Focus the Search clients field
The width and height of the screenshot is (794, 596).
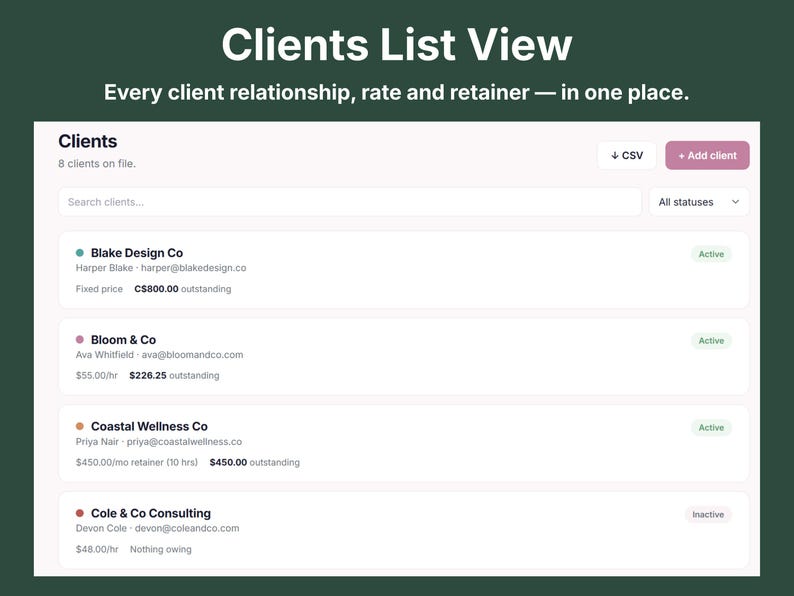coord(350,202)
